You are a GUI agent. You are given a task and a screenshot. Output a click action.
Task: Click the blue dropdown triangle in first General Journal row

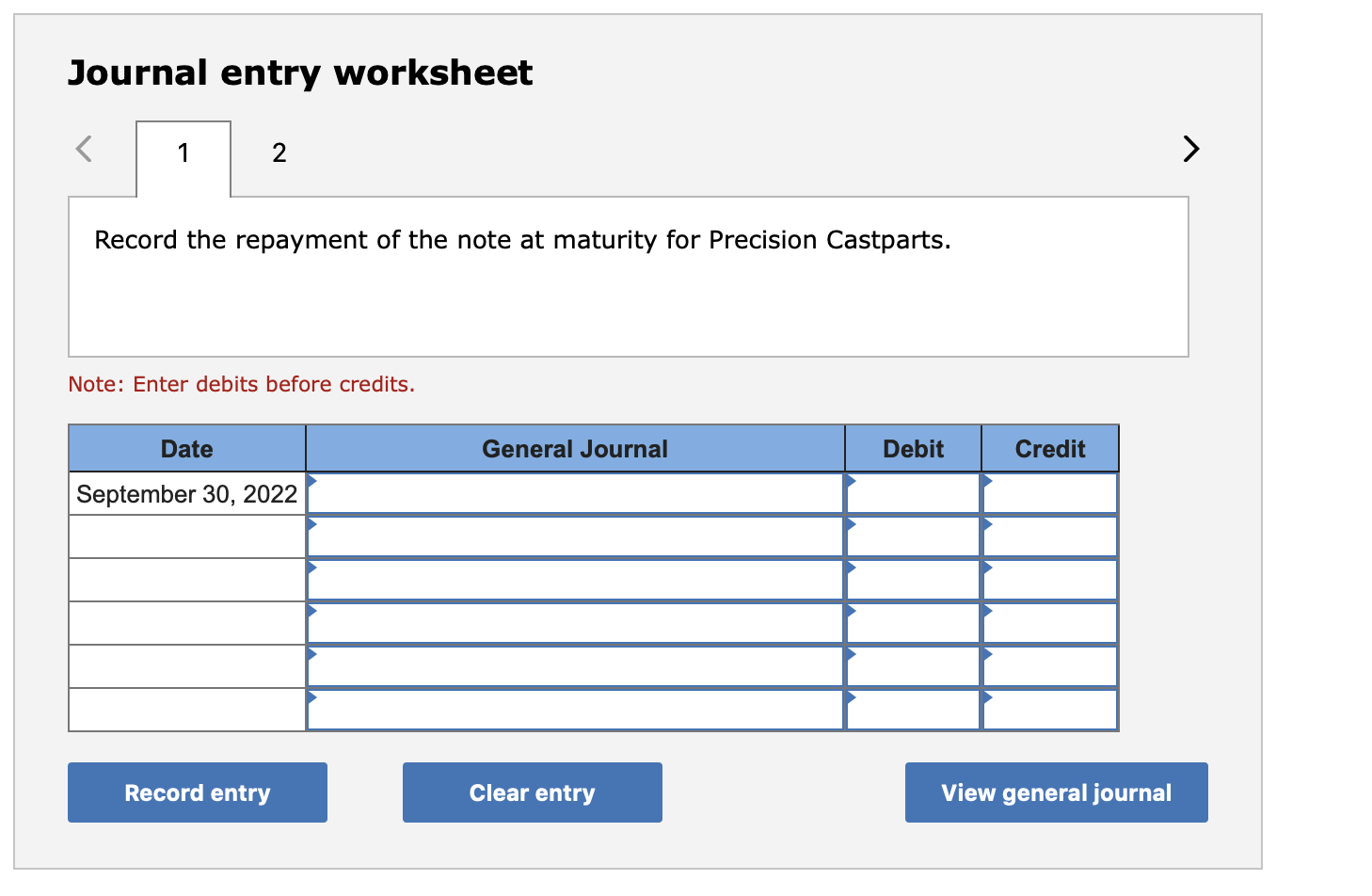pyautogui.click(x=312, y=482)
